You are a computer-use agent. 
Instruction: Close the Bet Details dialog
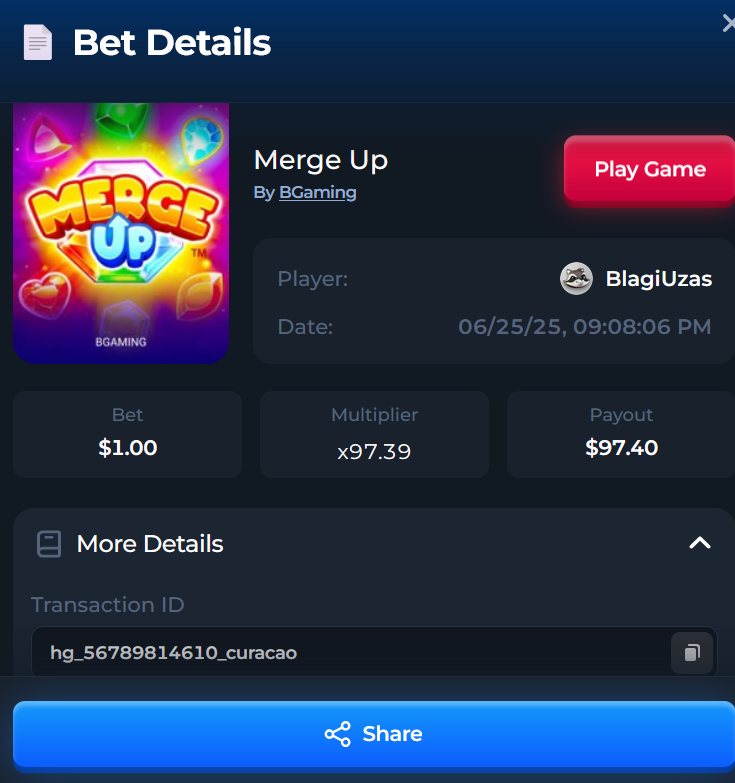click(x=729, y=23)
